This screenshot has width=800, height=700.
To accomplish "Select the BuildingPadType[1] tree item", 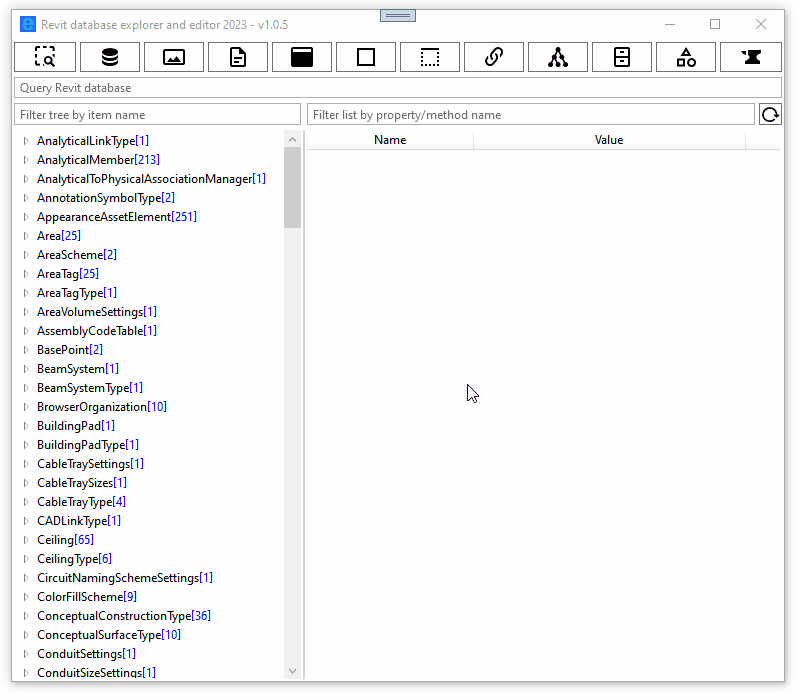I will 88,445.
